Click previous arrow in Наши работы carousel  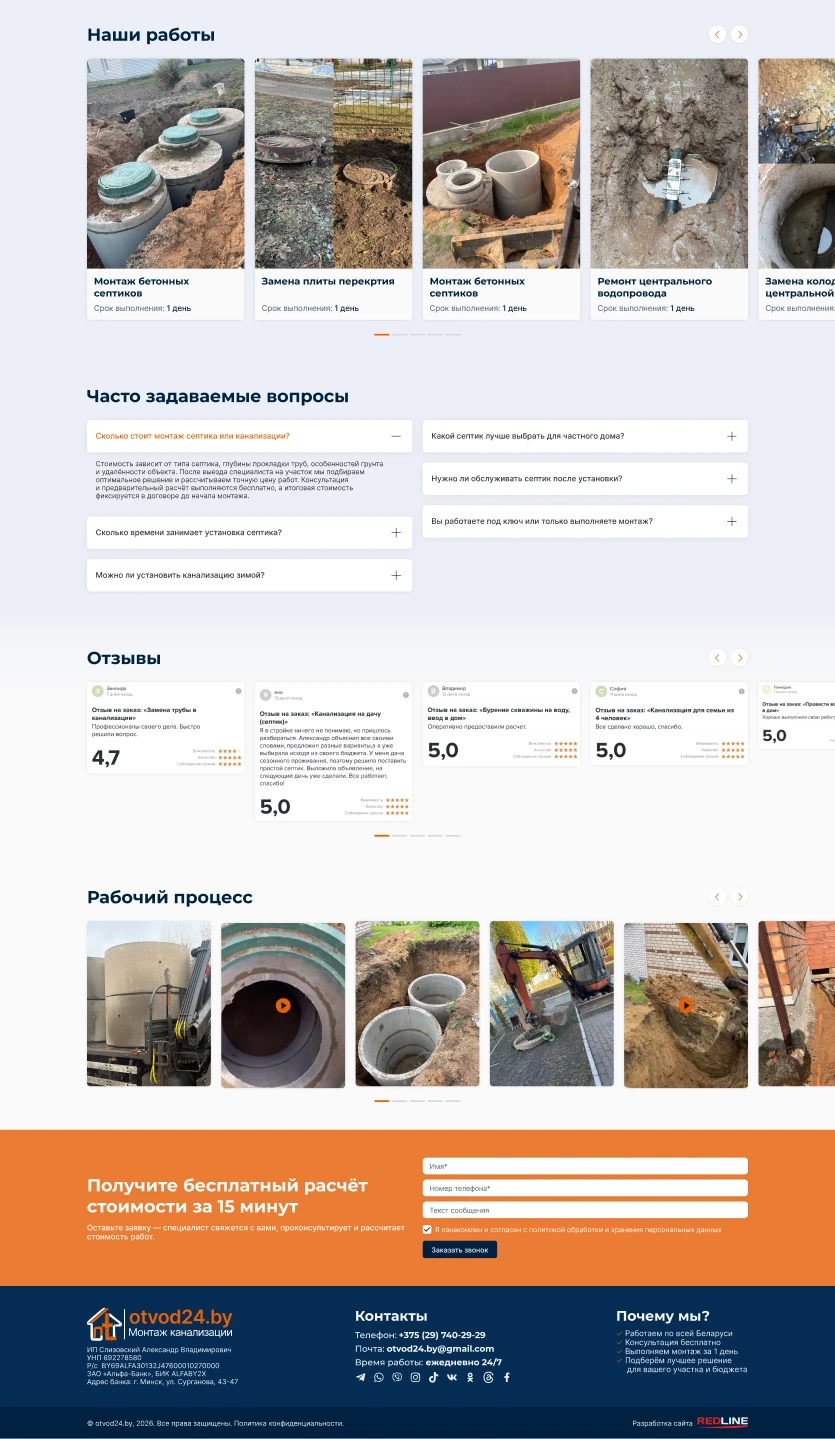click(x=717, y=34)
